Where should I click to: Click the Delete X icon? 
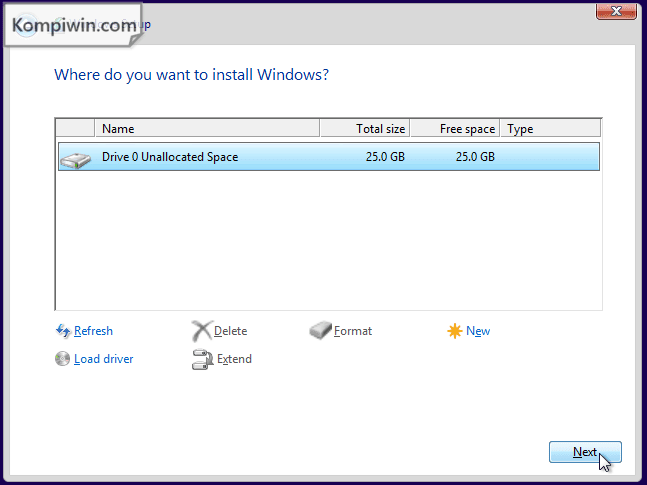202,331
